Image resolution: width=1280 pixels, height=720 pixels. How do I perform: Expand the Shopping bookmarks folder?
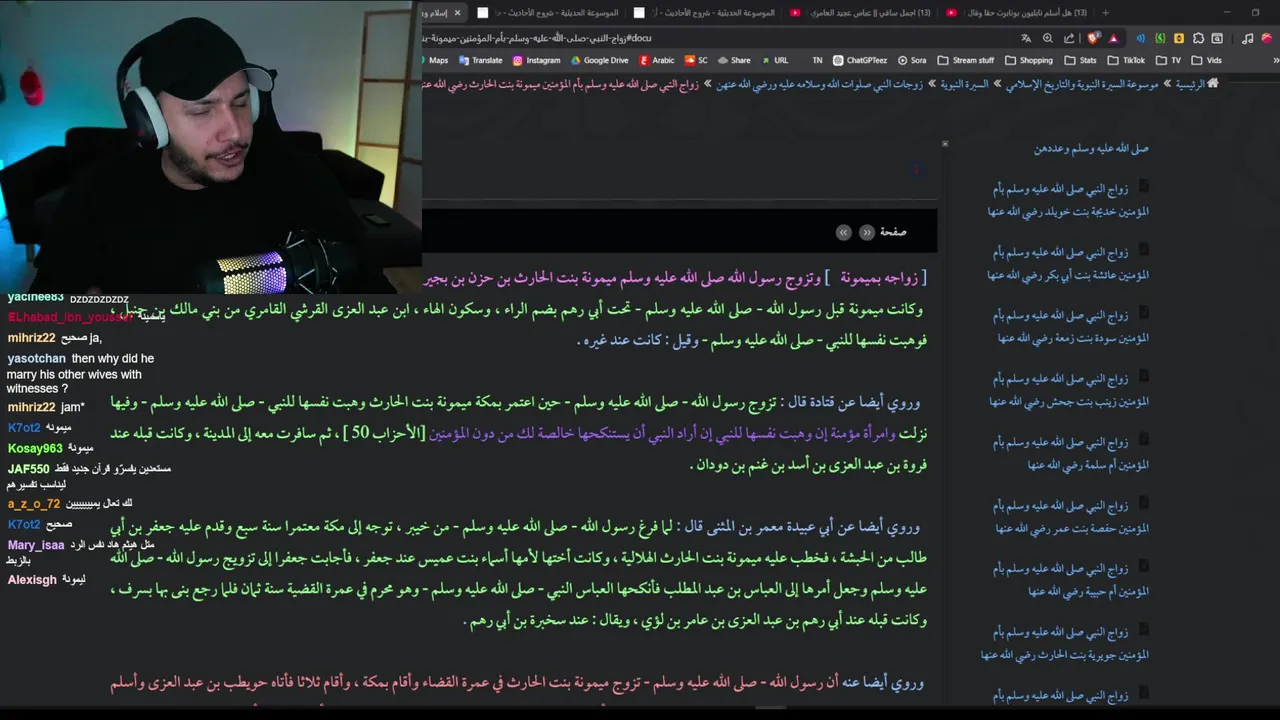[x=1028, y=60]
